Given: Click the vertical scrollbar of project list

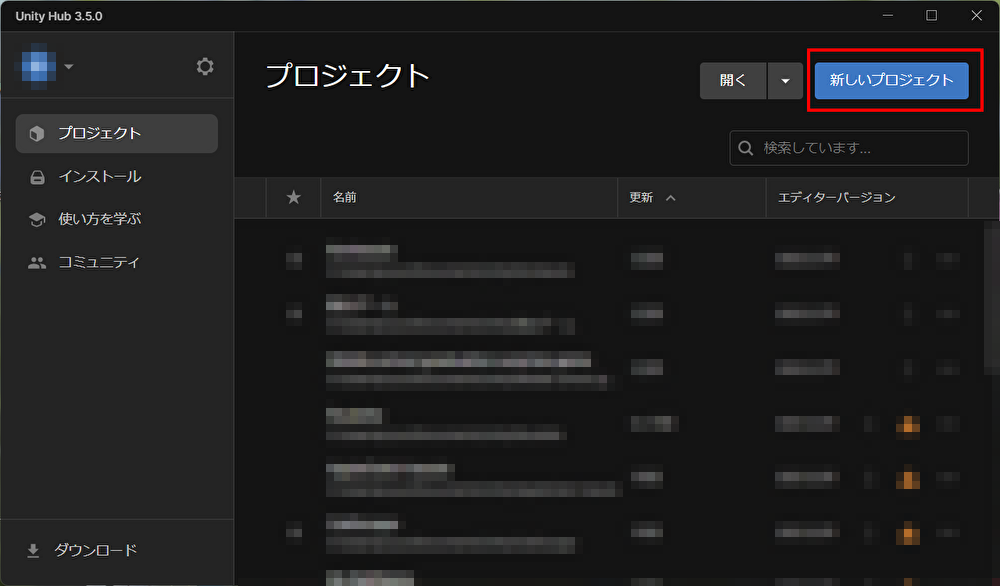Looking at the screenshot, I should (992, 297).
